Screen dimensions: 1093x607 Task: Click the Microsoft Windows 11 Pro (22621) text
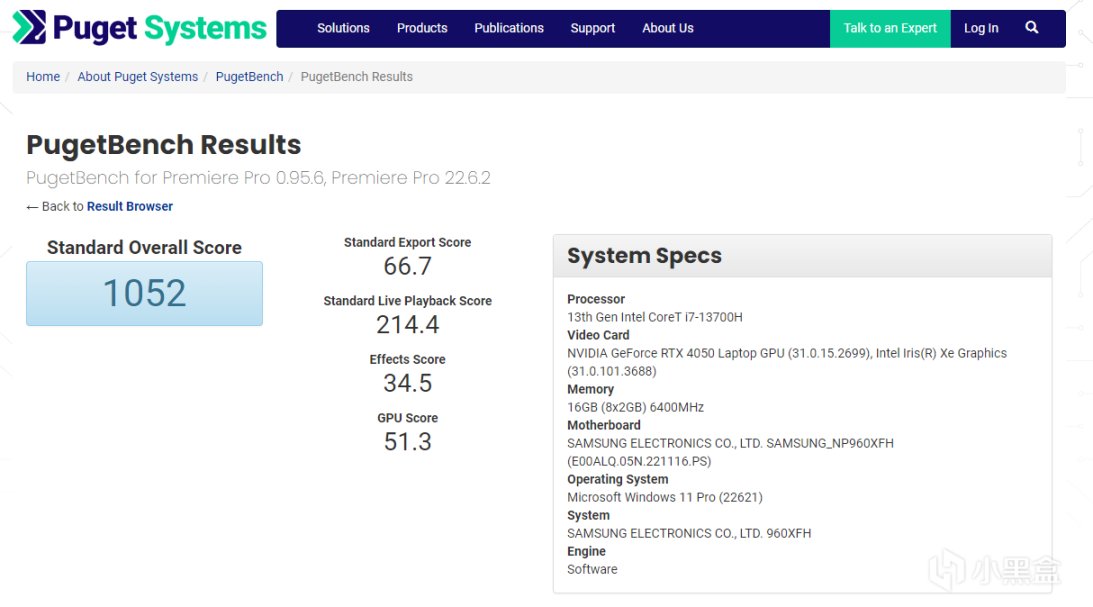(665, 498)
